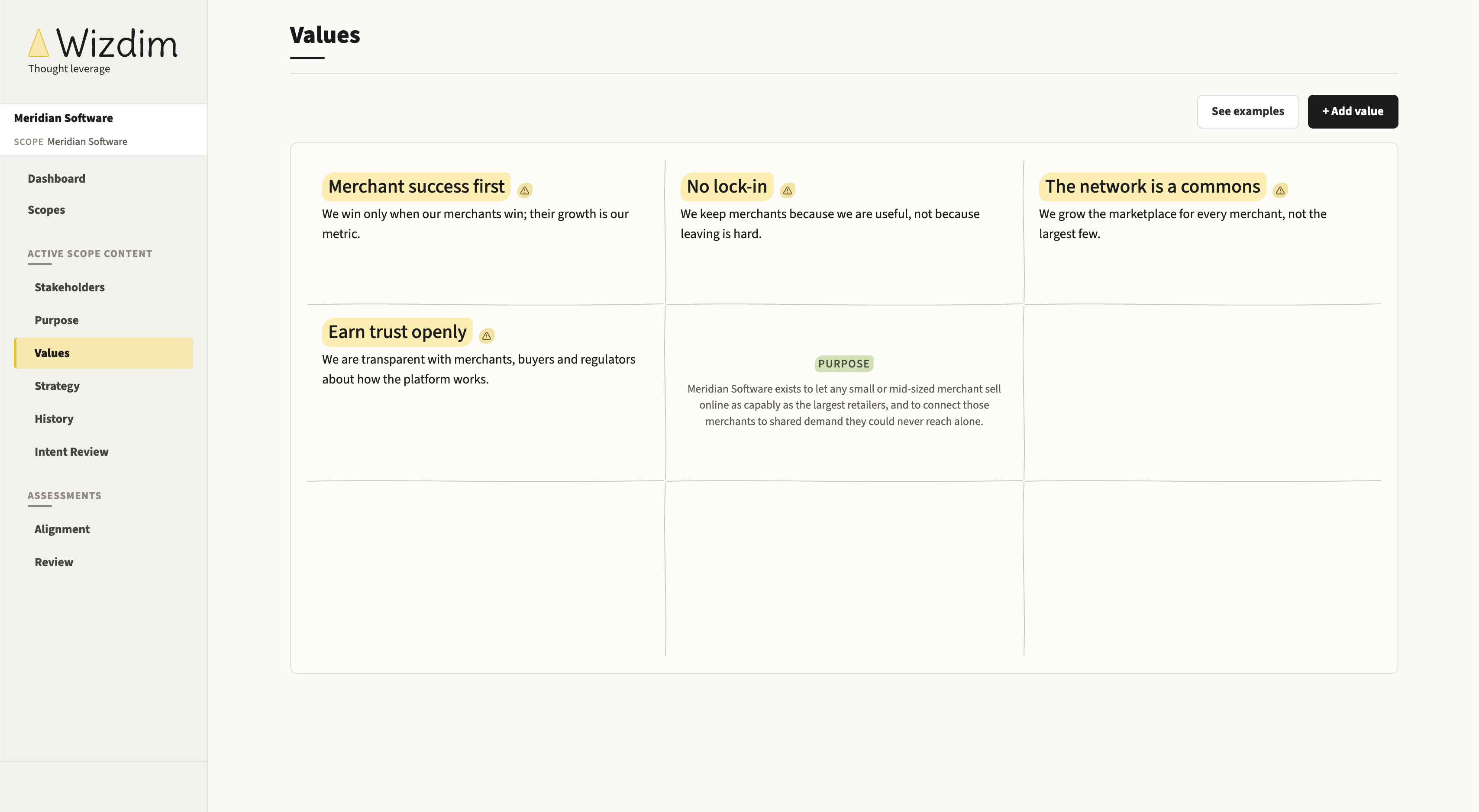The width and height of the screenshot is (1479, 812).
Task: Click description 'We are transparent with merchants'
Action: point(479,370)
